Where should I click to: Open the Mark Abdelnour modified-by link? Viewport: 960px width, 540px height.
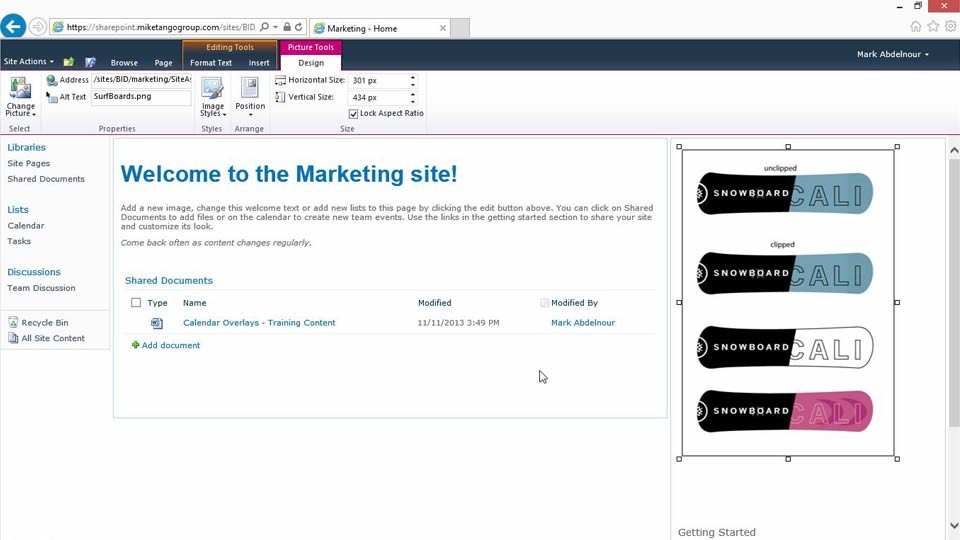pos(583,323)
